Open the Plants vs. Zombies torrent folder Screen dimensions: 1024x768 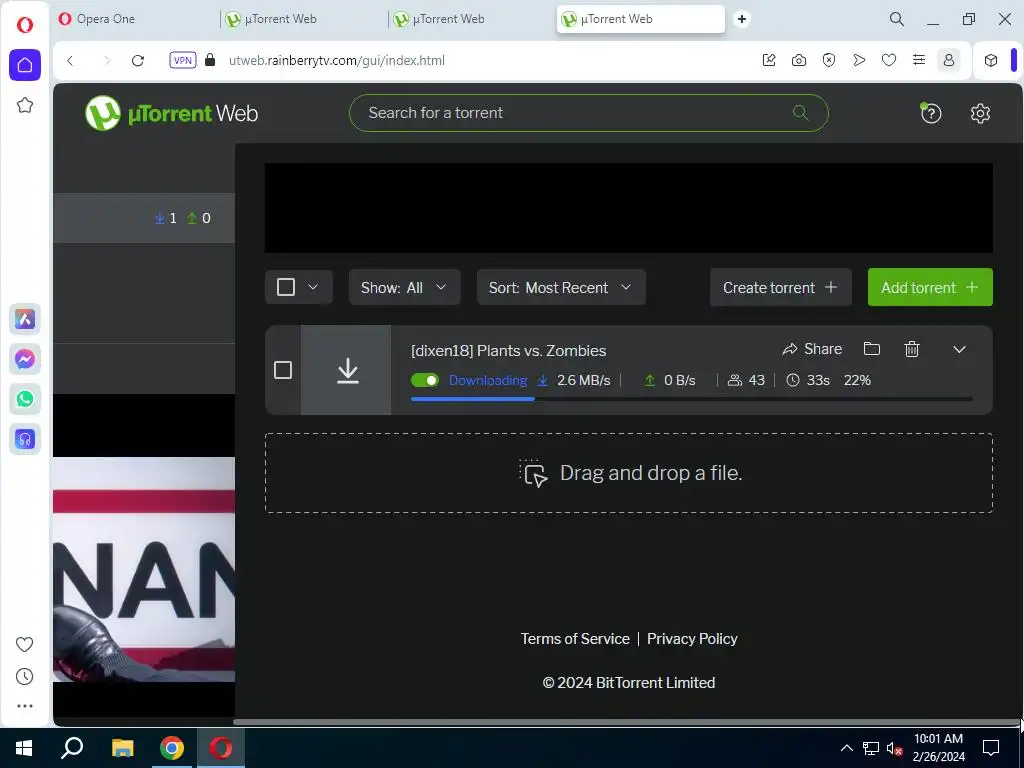[x=871, y=349]
